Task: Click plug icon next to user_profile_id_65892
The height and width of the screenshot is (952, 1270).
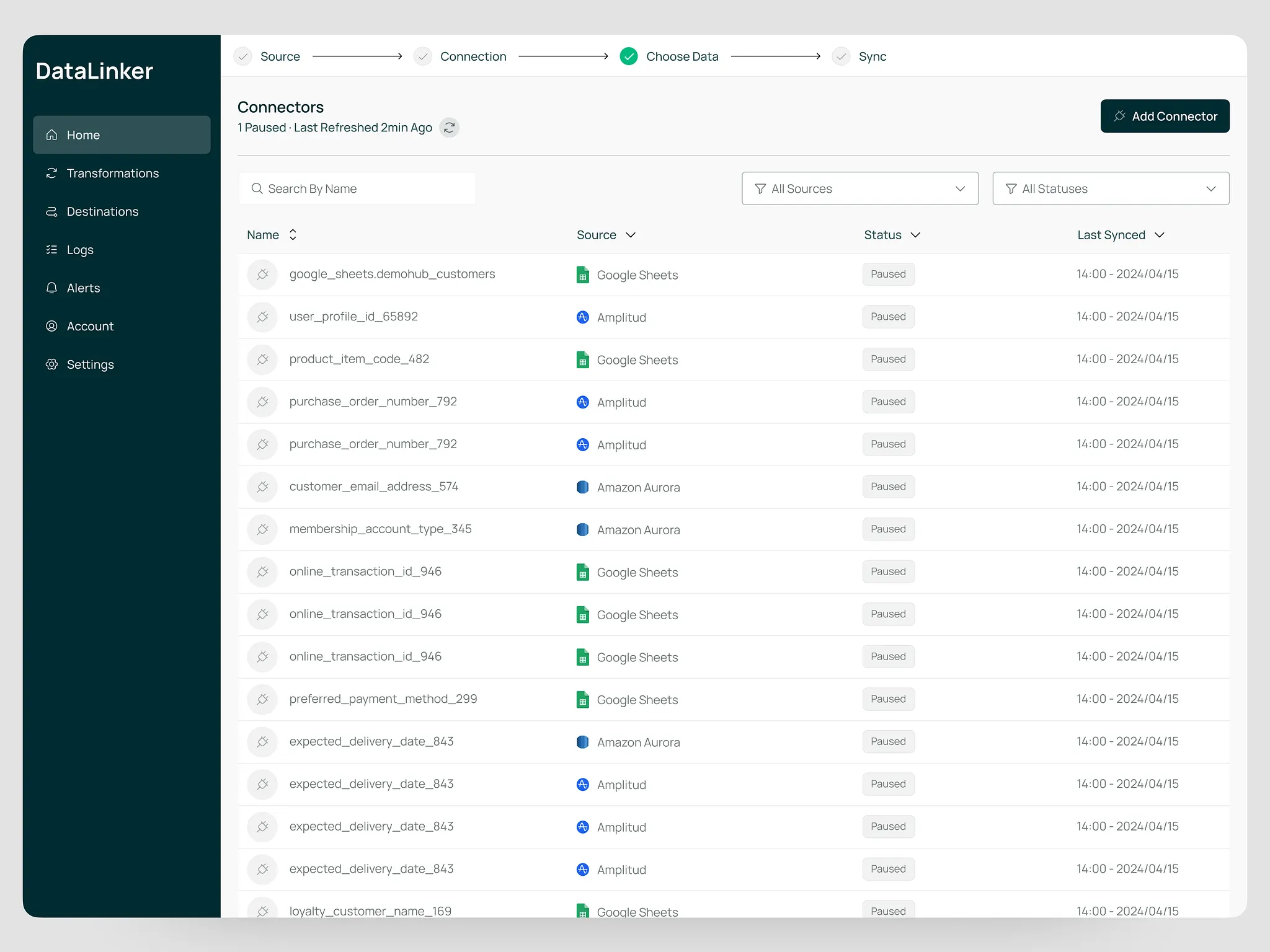Action: coord(262,317)
